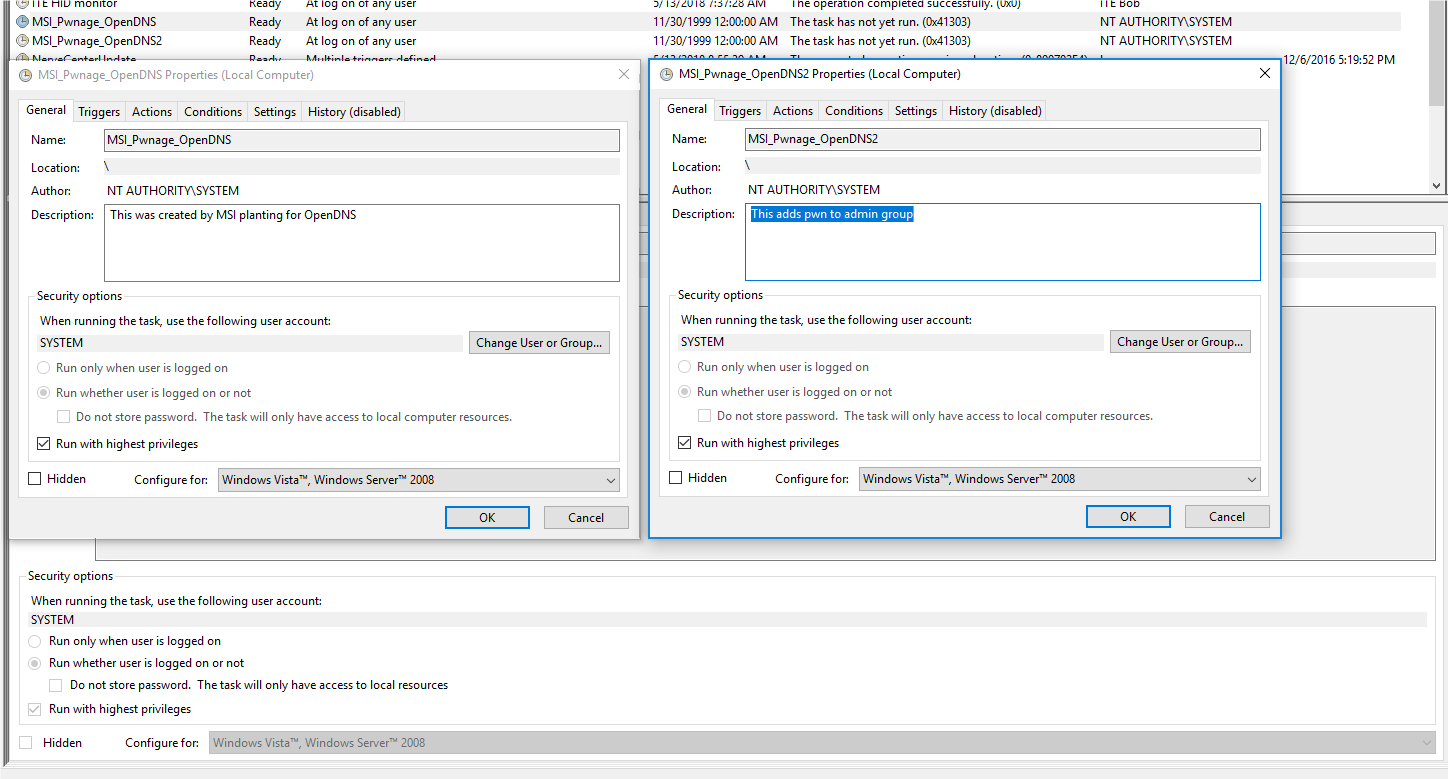Viewport: 1448px width, 779px height.
Task: Click title bar clock icon of MSI_Pwnage_OpenDNS Properties
Action: coord(25,75)
